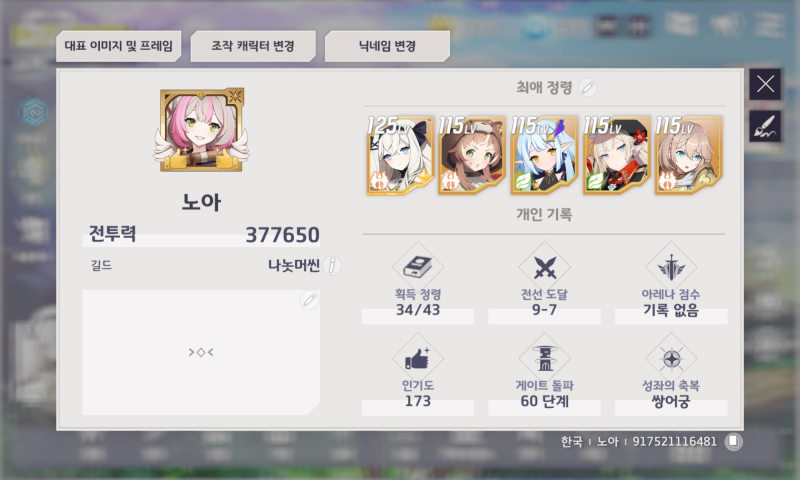Click the pink-haired profile avatar portrait
This screenshot has width=800, height=480.
[202, 130]
